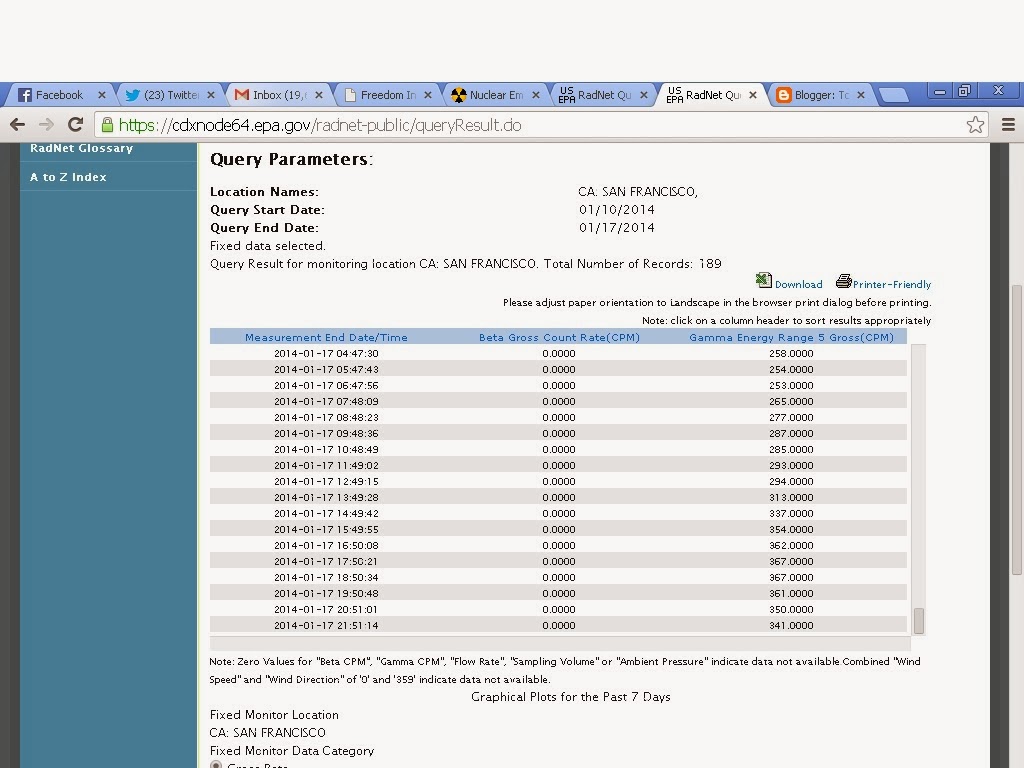
Task: Open a new tab button
Action: [x=894, y=95]
